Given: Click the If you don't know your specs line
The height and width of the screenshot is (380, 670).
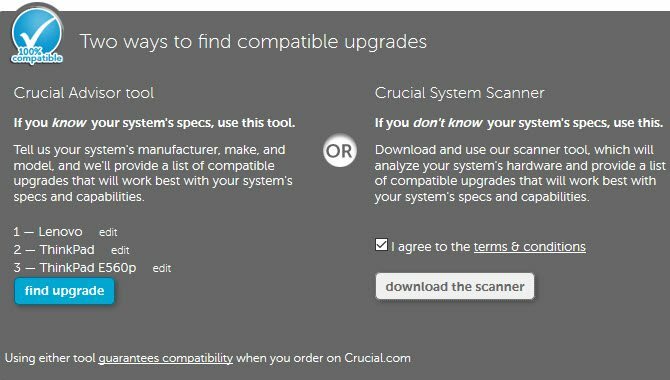Looking at the screenshot, I should [519, 123].
